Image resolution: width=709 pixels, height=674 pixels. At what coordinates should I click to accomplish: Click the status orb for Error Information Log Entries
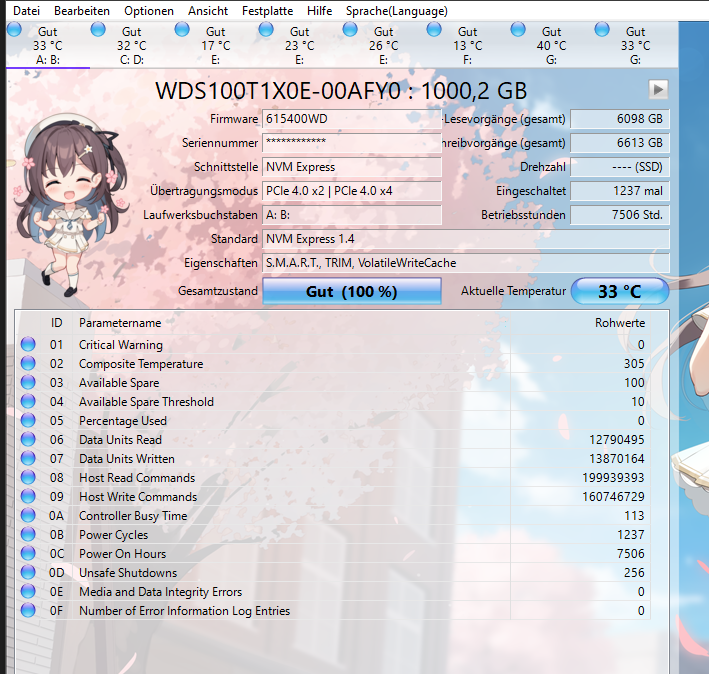28,610
